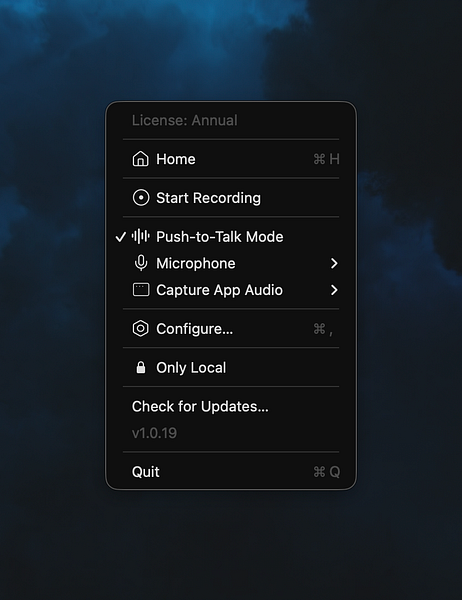Toggle the Push-to-Talk Mode checkmark
The image size is (462, 600).
click(x=121, y=237)
